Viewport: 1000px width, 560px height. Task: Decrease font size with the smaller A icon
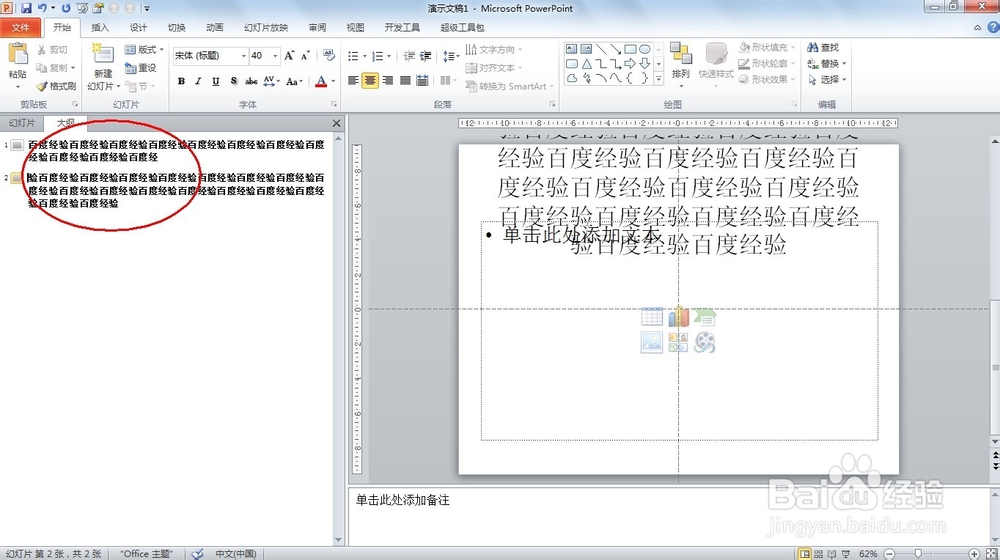click(305, 56)
